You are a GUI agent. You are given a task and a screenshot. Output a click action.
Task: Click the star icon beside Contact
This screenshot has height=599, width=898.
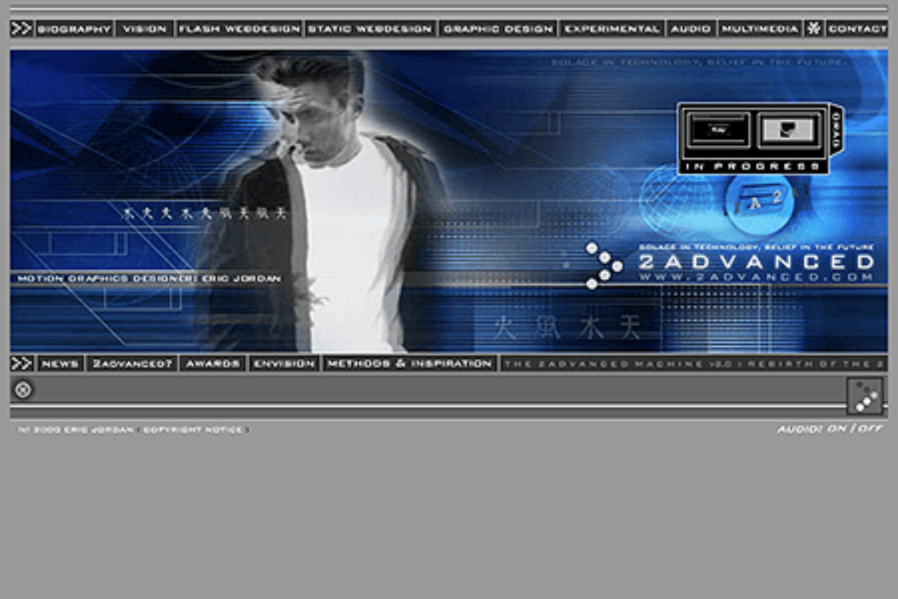click(813, 28)
